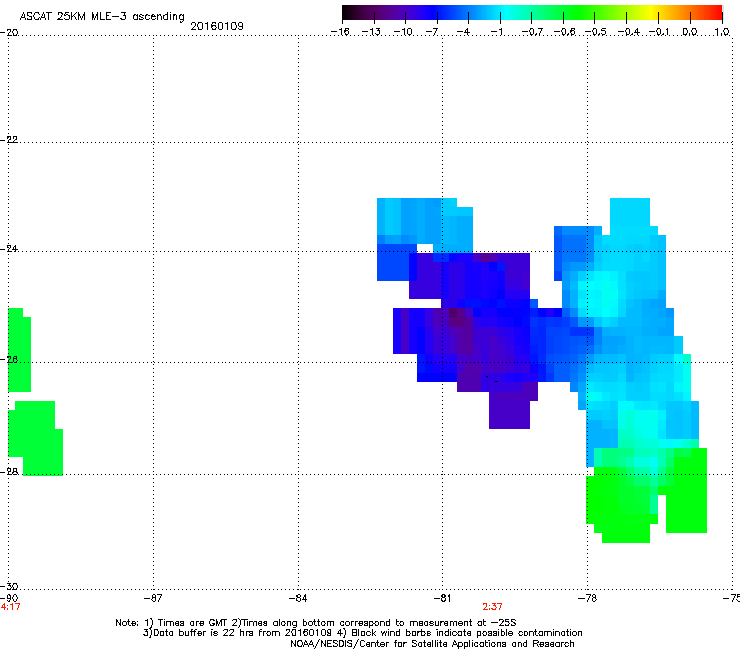Click the '-28' latitude axis label
The height and width of the screenshot is (650, 740).
[x=9, y=472]
